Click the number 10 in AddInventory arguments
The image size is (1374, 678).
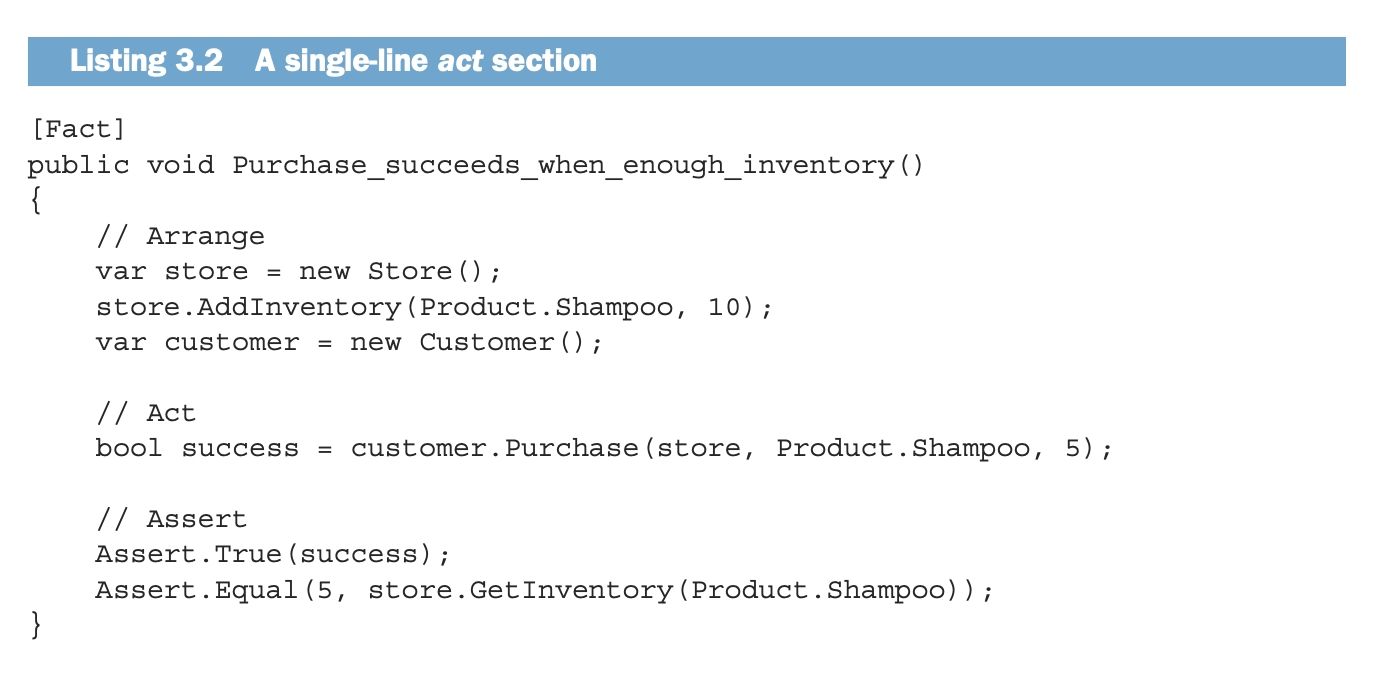[725, 307]
